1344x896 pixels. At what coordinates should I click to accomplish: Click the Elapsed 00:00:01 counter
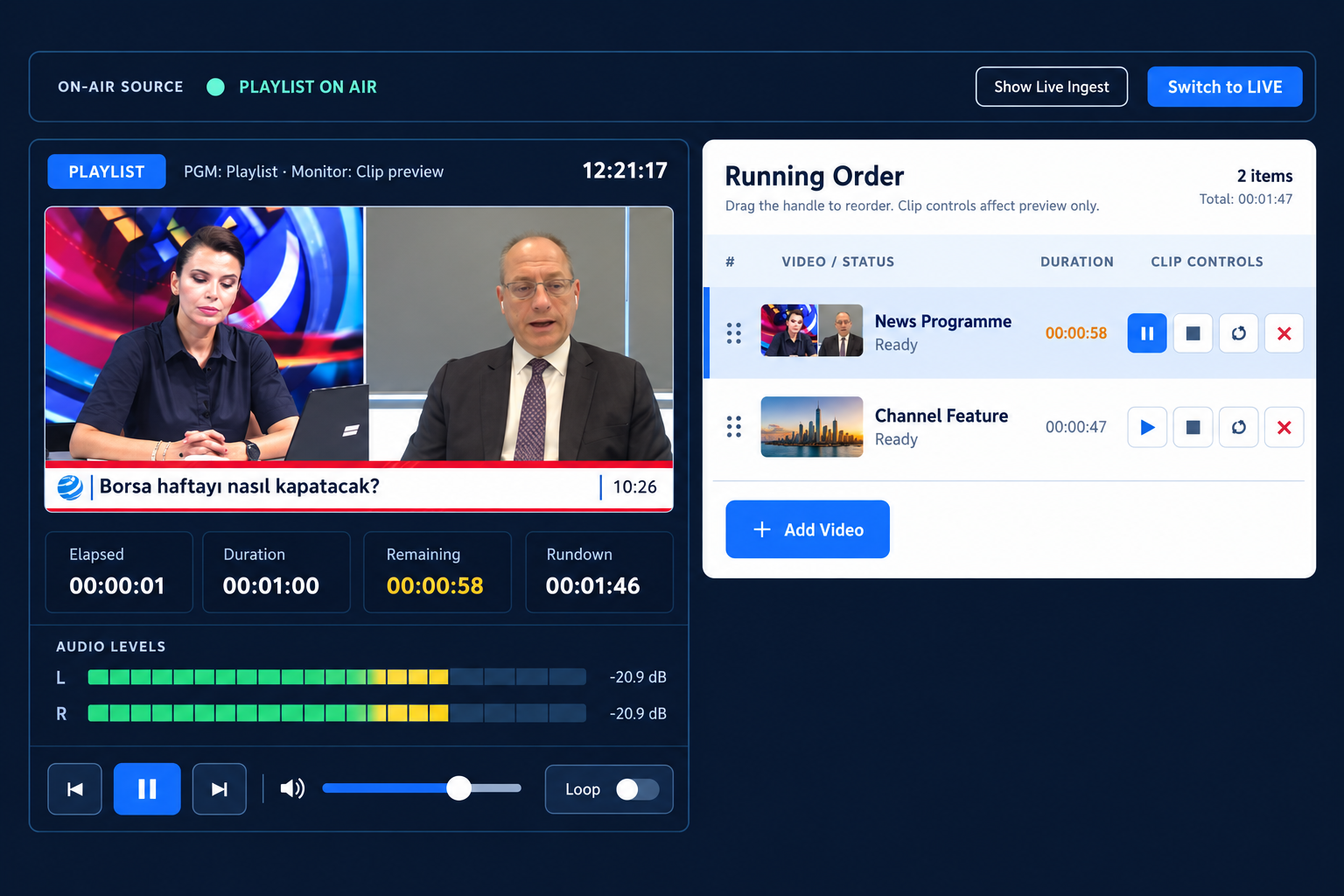(x=118, y=572)
